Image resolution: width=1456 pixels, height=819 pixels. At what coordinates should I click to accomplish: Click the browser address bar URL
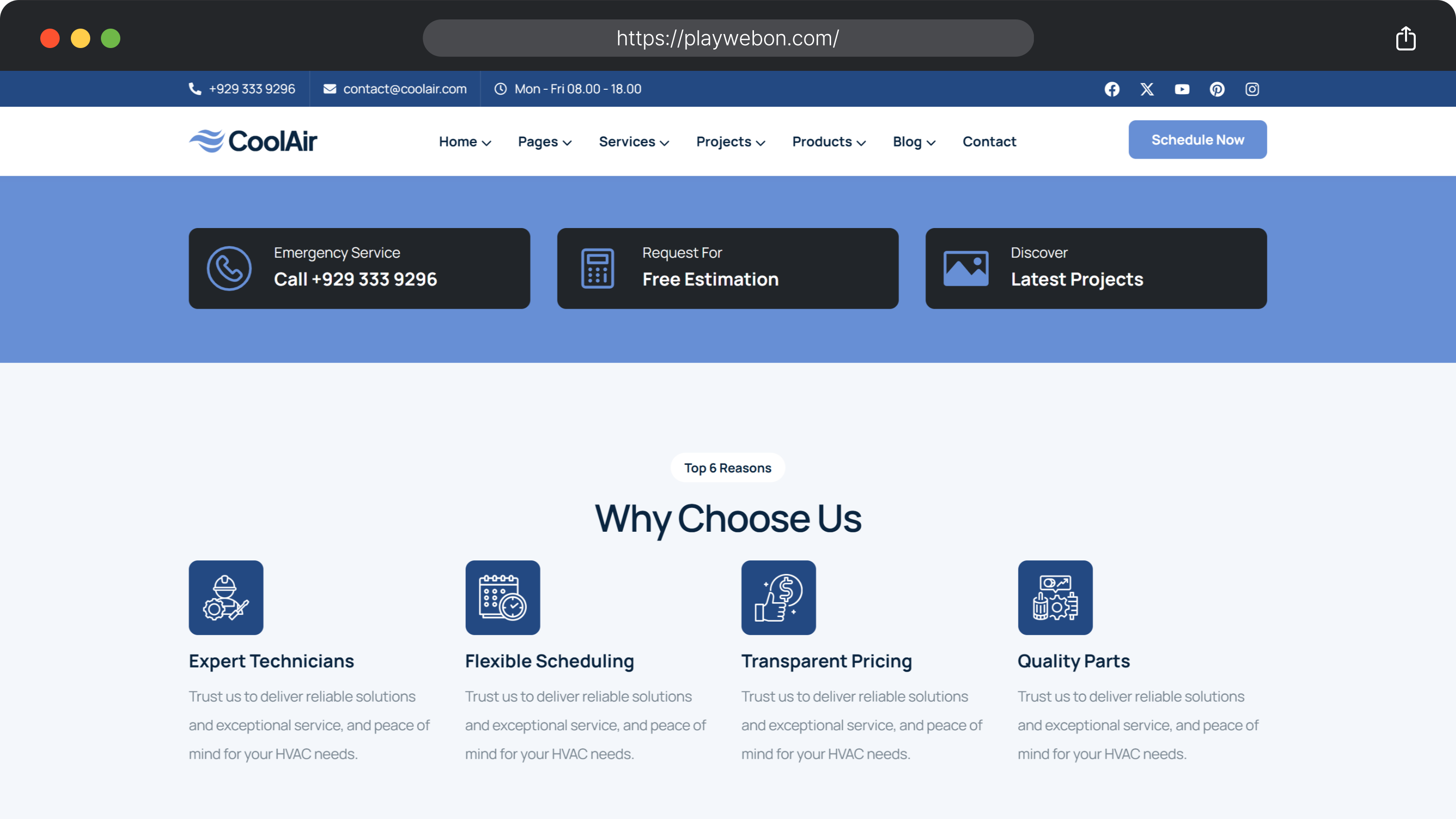(x=728, y=38)
